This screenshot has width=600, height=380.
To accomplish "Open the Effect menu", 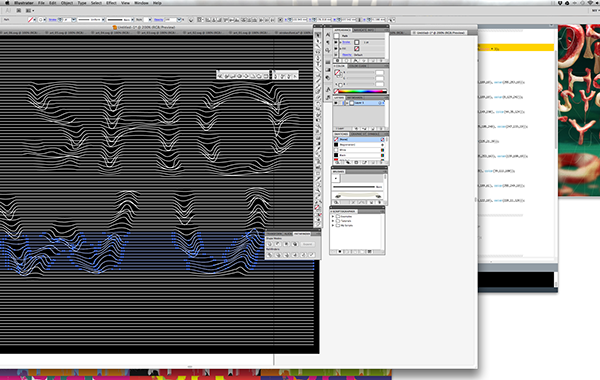I will (111, 3).
